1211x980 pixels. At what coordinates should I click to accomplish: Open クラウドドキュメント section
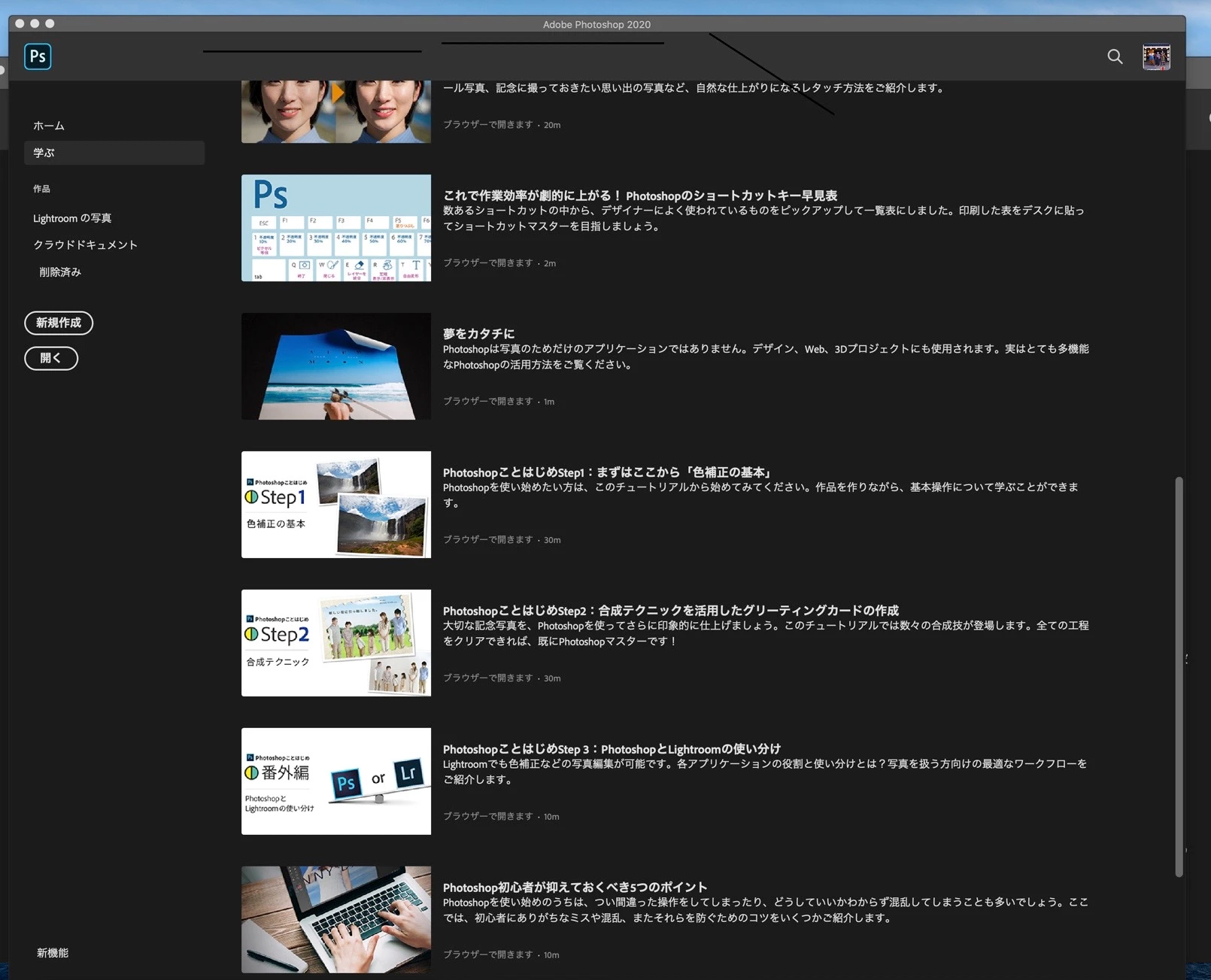85,244
